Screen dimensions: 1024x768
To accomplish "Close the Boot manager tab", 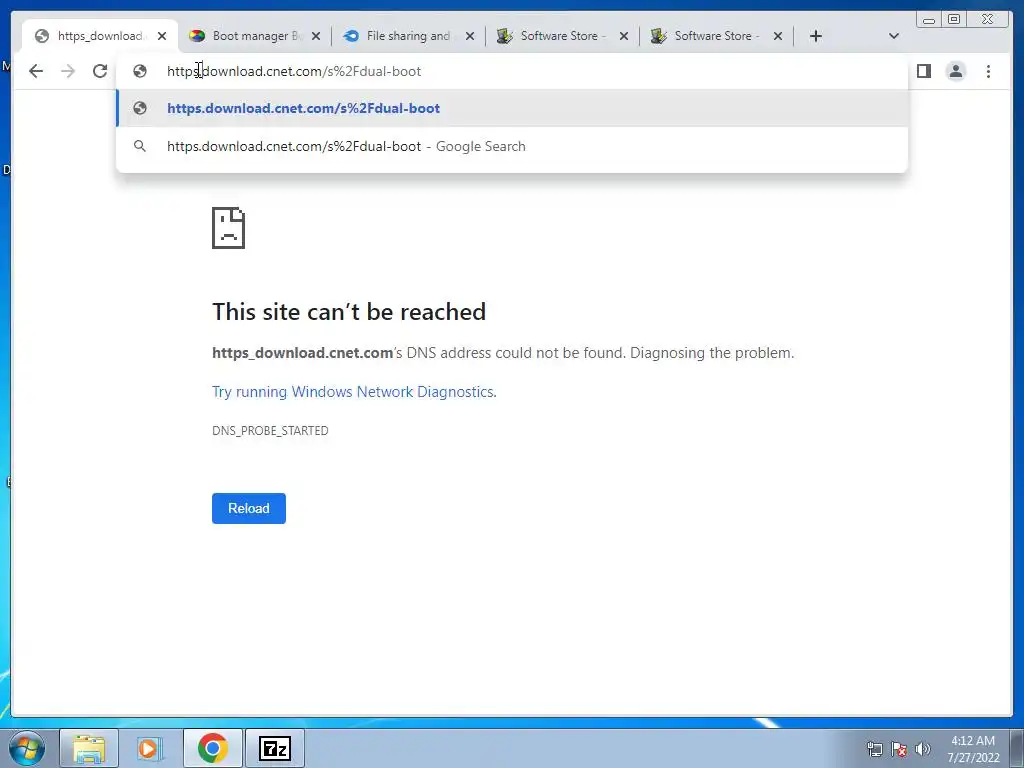I will coord(316,36).
